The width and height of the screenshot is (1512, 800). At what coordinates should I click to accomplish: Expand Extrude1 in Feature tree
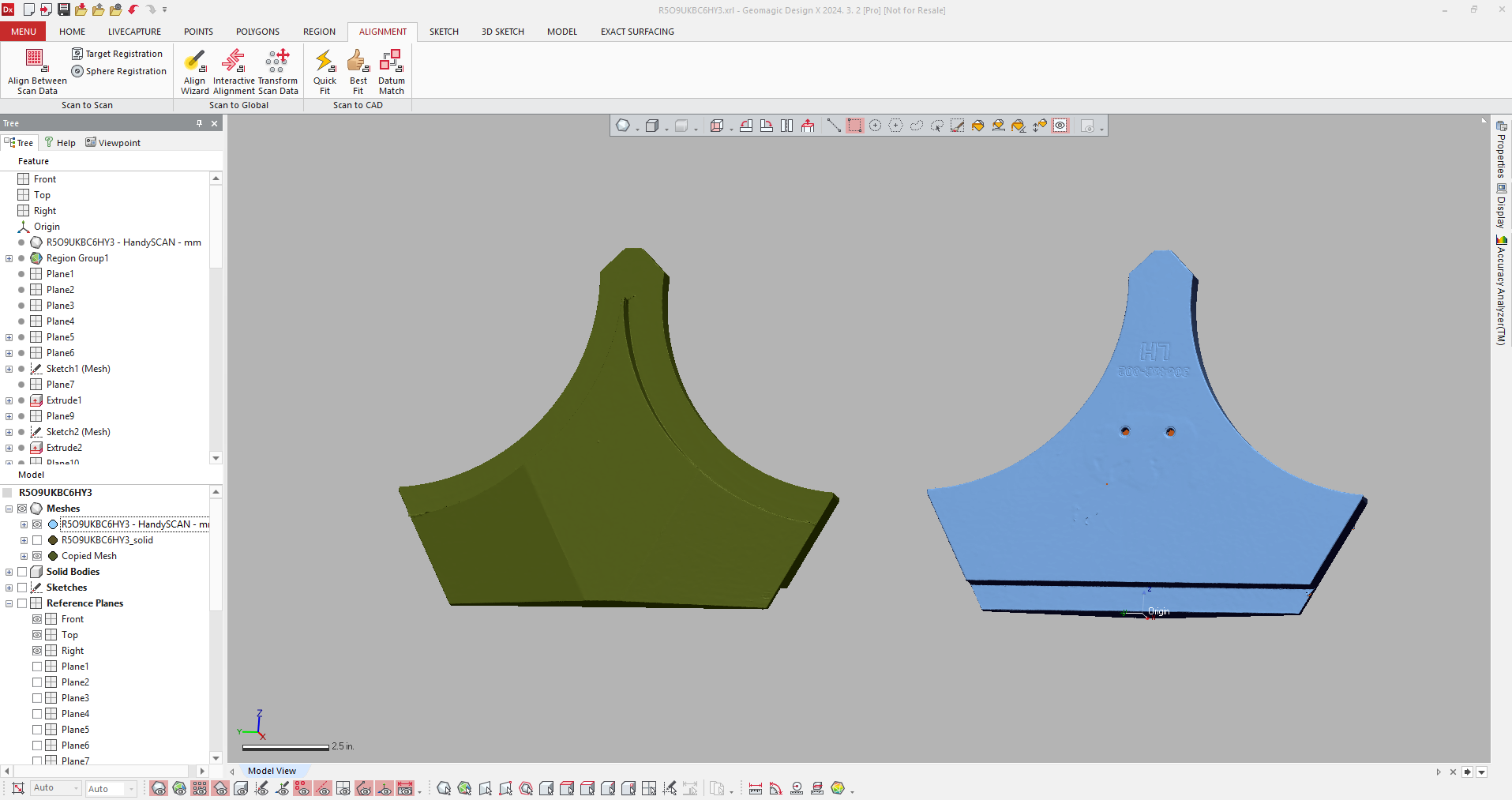pos(9,400)
